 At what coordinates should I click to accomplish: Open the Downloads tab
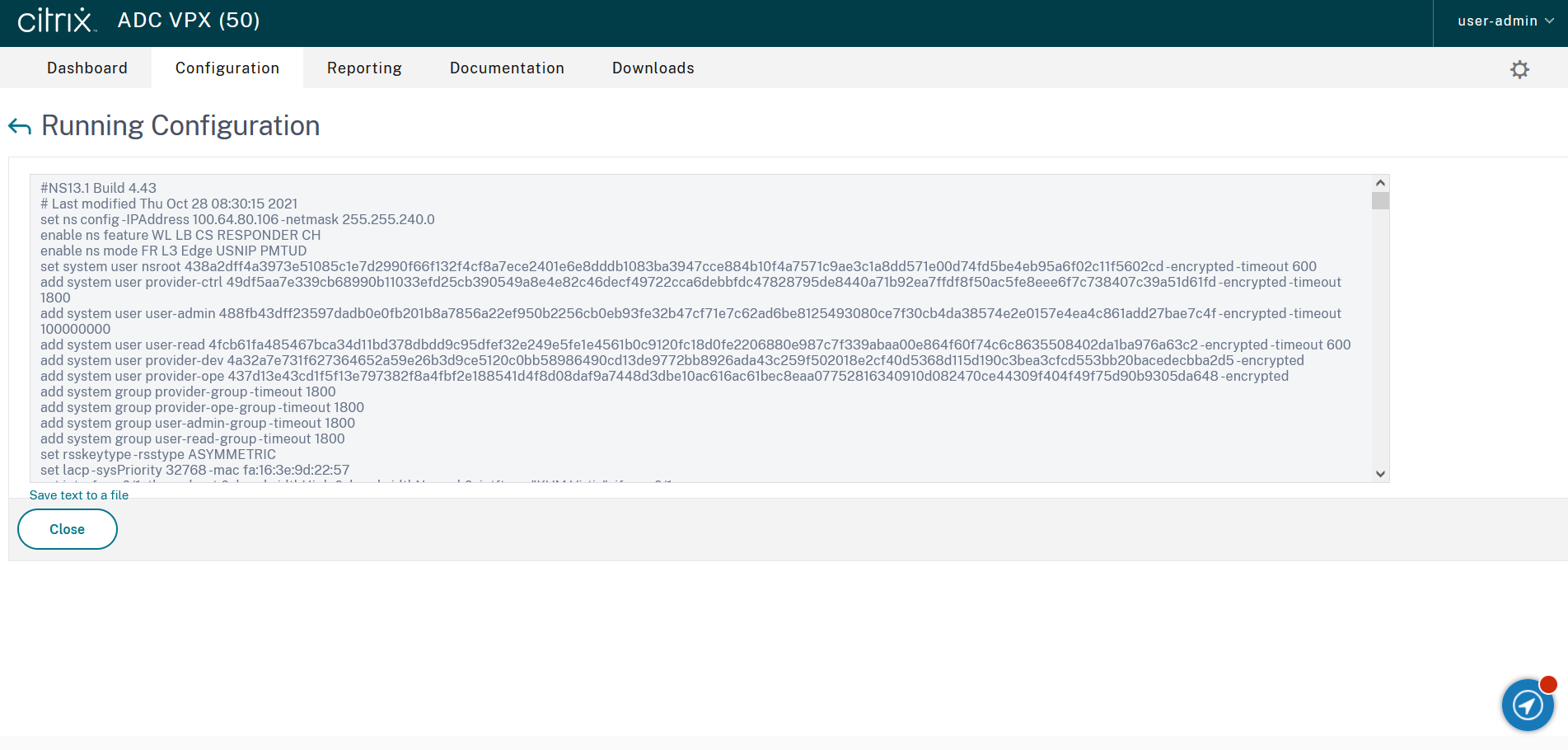point(653,68)
